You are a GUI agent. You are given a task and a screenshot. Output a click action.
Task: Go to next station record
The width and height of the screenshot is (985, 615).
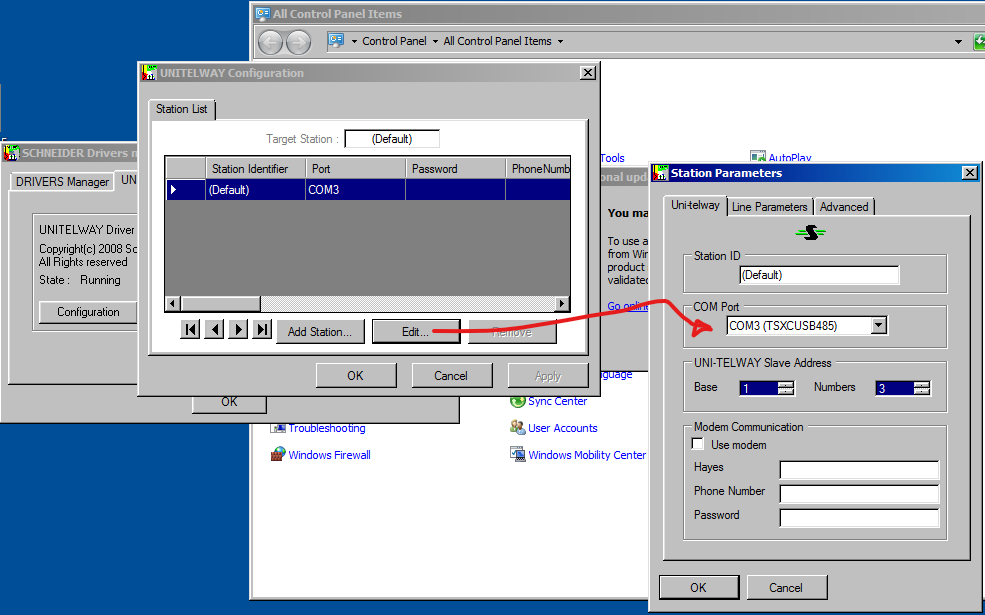[238, 331]
